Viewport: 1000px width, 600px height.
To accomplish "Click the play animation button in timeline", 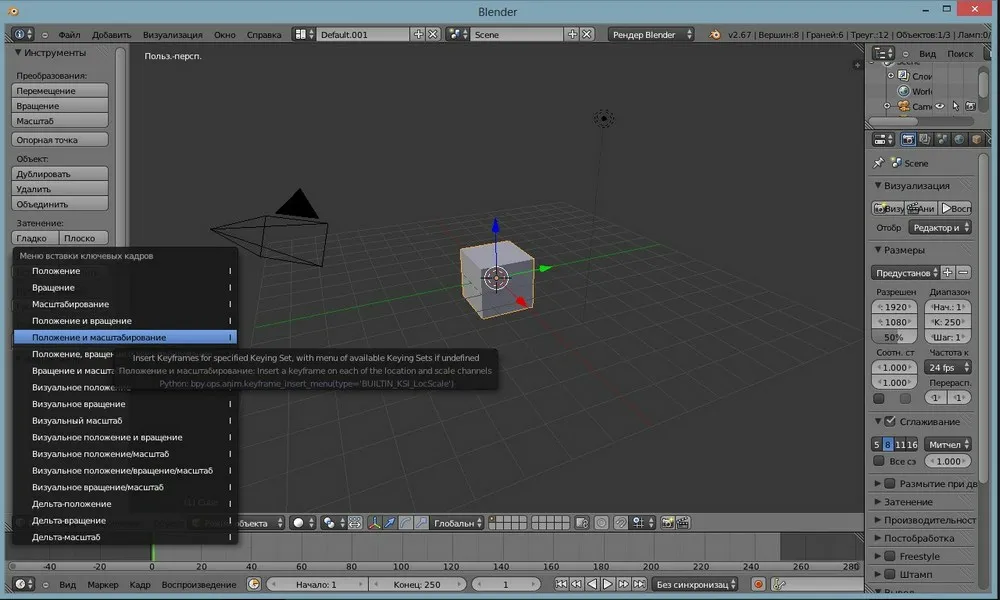I will point(608,584).
